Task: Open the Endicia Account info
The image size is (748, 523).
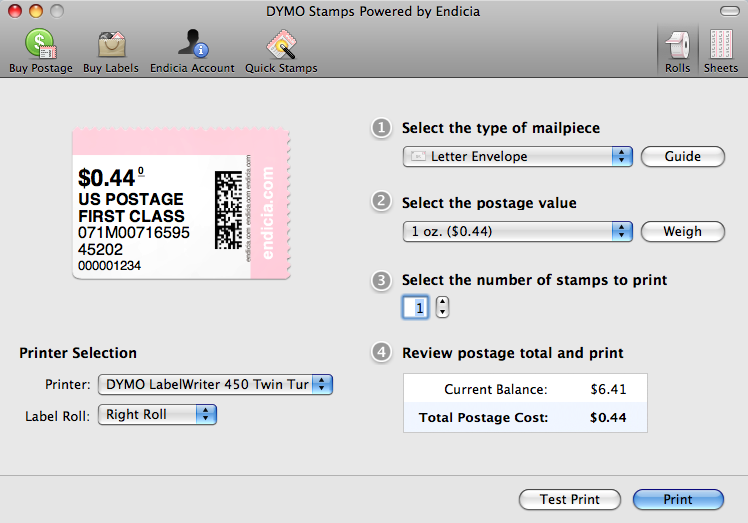Action: pos(192,45)
